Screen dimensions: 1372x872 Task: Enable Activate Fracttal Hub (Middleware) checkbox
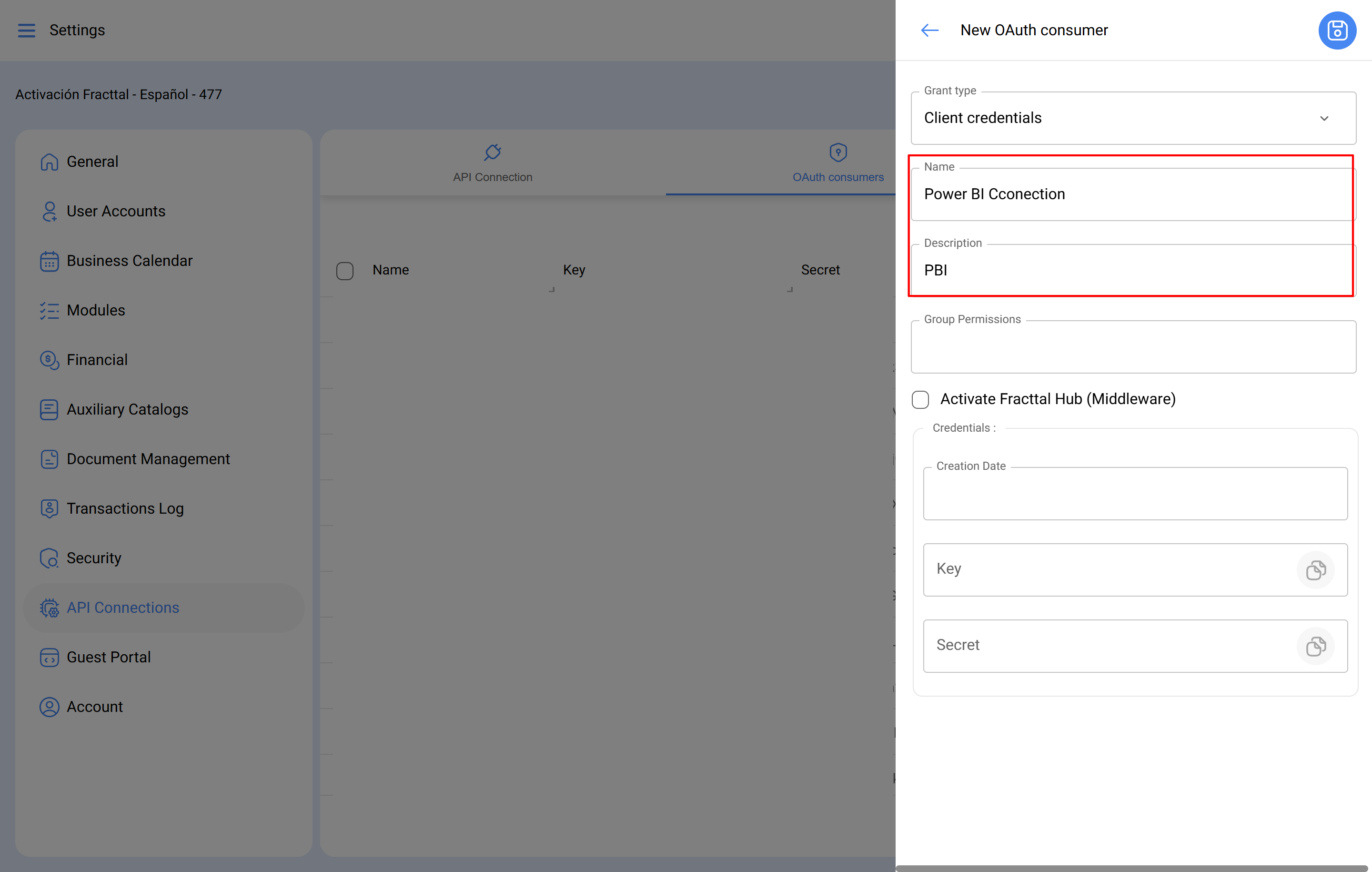(920, 399)
